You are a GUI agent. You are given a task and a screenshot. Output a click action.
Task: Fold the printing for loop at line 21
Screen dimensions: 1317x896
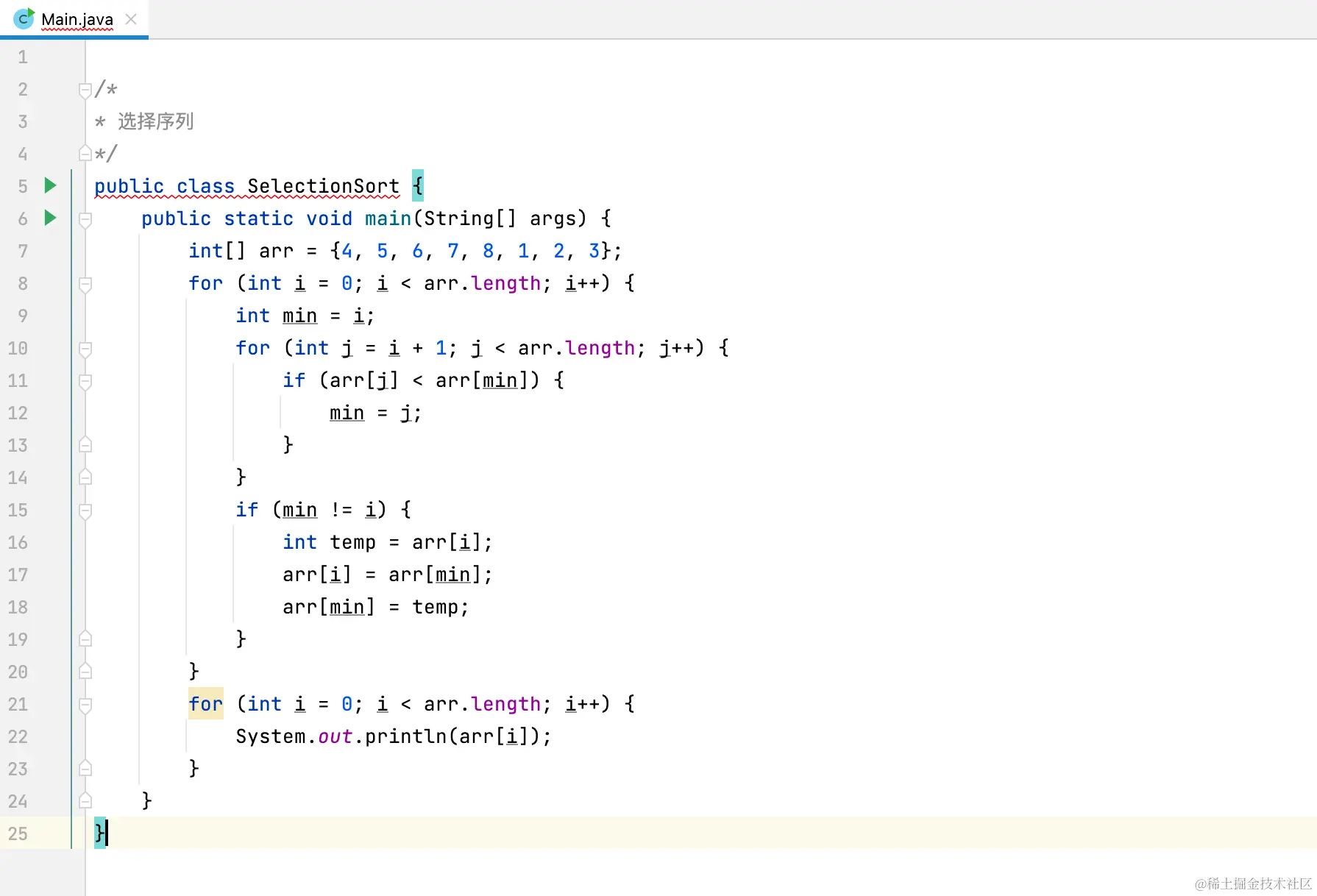[x=85, y=705]
